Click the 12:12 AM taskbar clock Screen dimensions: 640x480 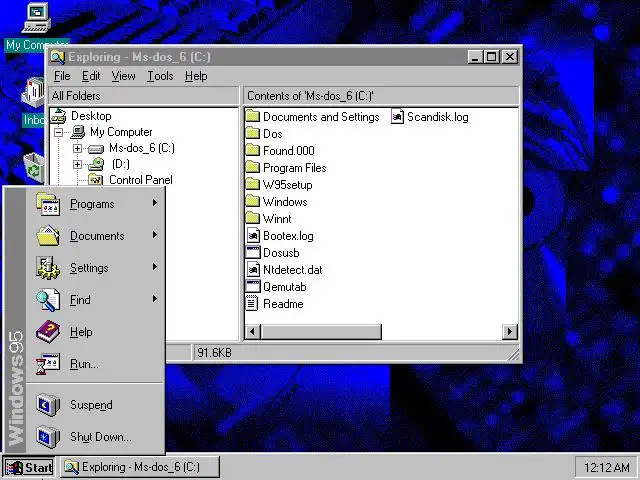click(x=606, y=467)
